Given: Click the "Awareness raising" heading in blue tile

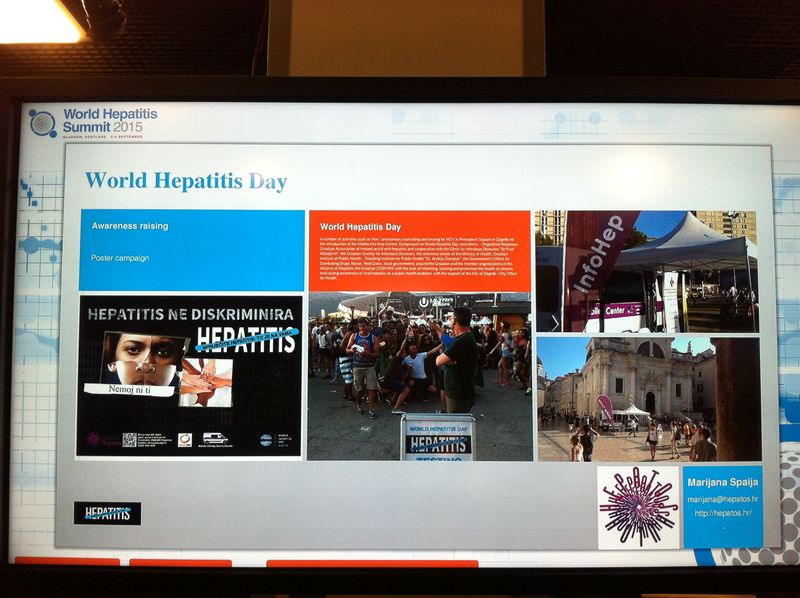Looking at the screenshot, I should 130,226.
